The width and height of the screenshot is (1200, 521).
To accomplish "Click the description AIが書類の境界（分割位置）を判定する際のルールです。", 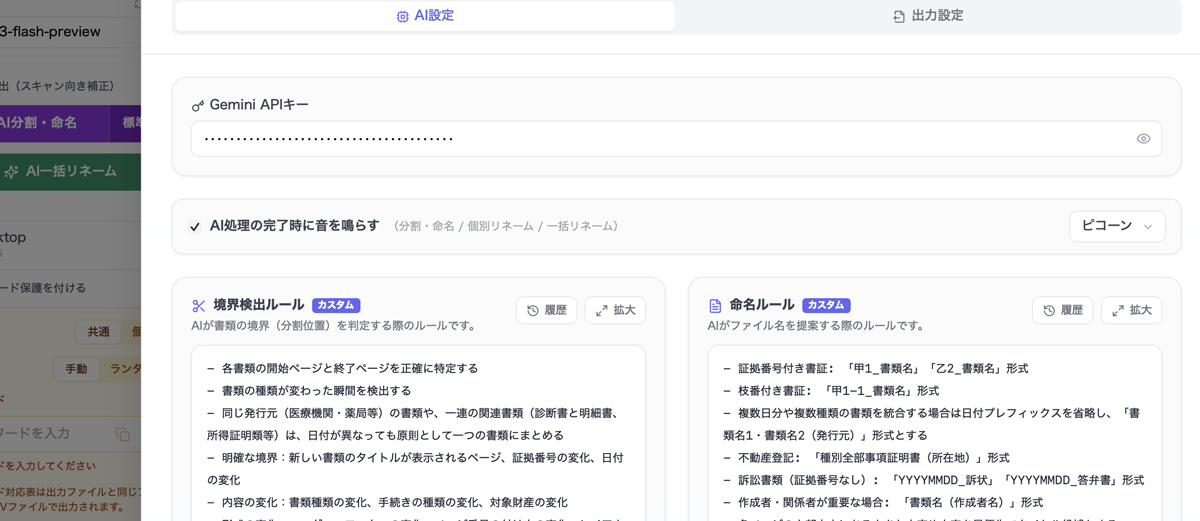I will pyautogui.click(x=334, y=326).
